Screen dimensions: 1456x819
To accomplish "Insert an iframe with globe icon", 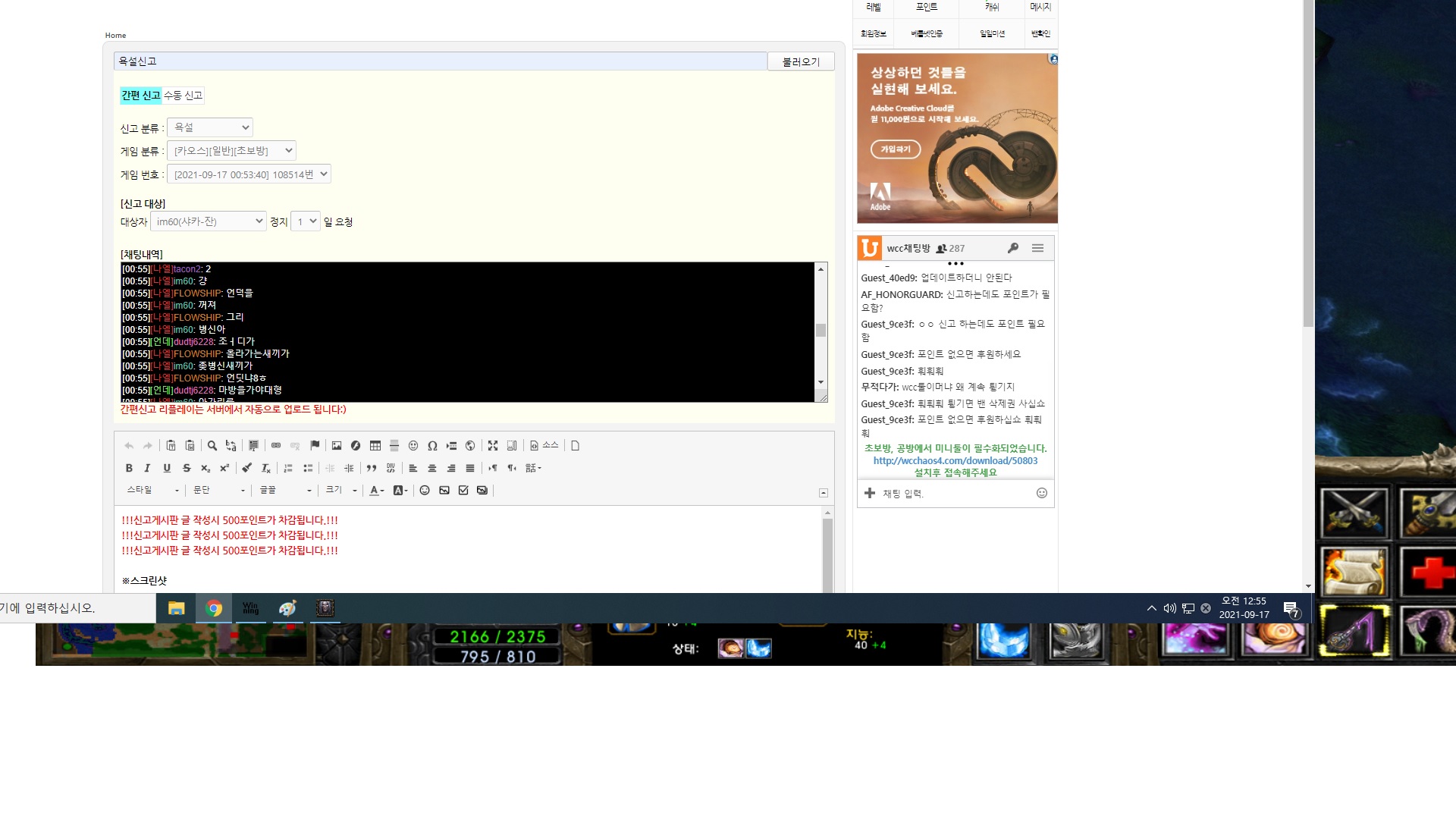I will tap(470, 446).
